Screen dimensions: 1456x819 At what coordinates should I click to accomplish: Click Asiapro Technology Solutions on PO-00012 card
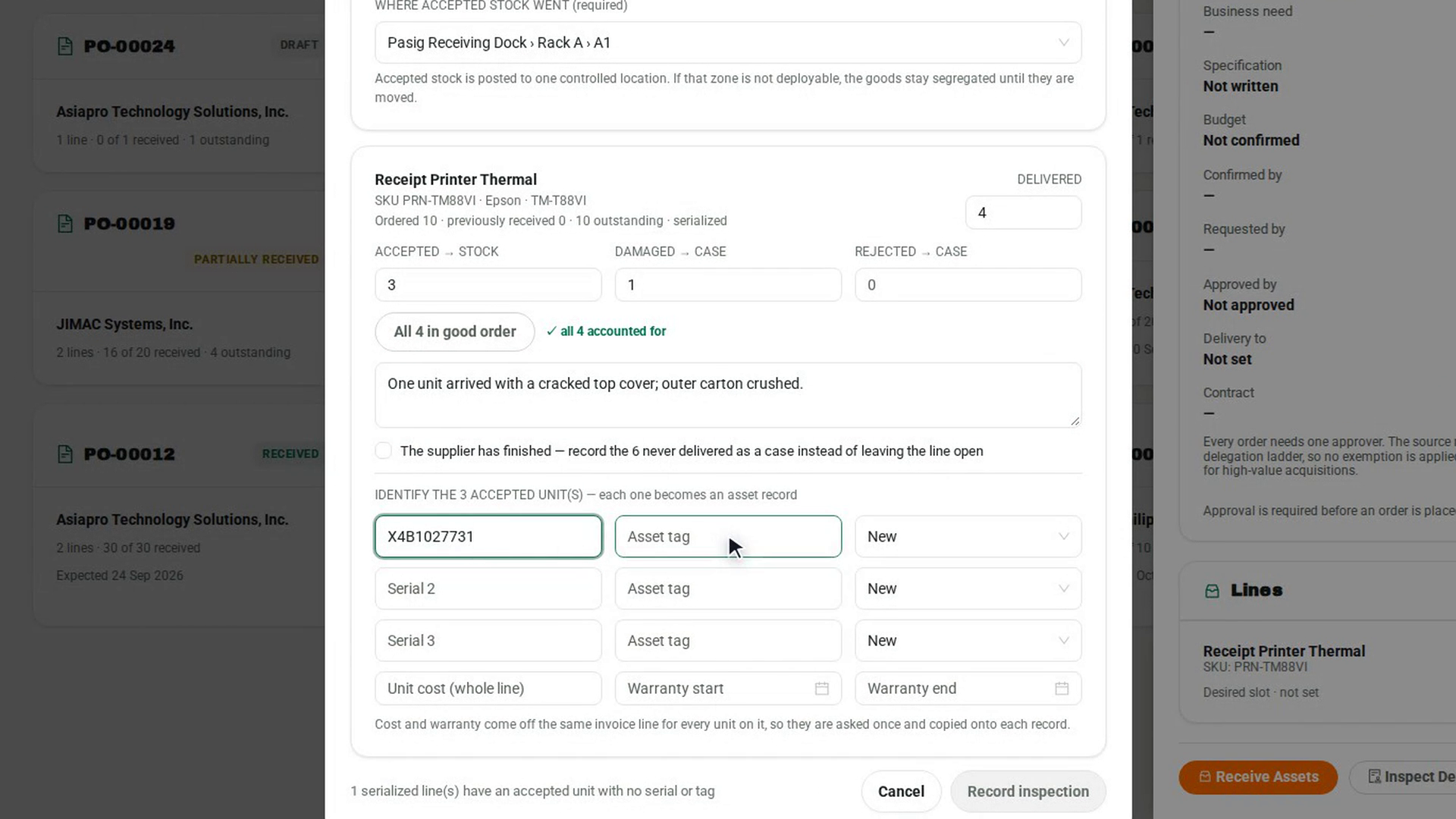(172, 520)
